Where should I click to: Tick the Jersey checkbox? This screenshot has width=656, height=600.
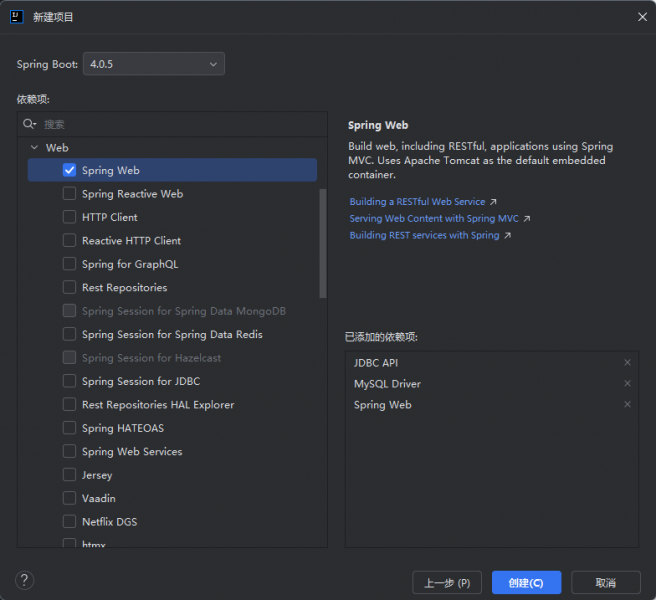[x=69, y=474]
